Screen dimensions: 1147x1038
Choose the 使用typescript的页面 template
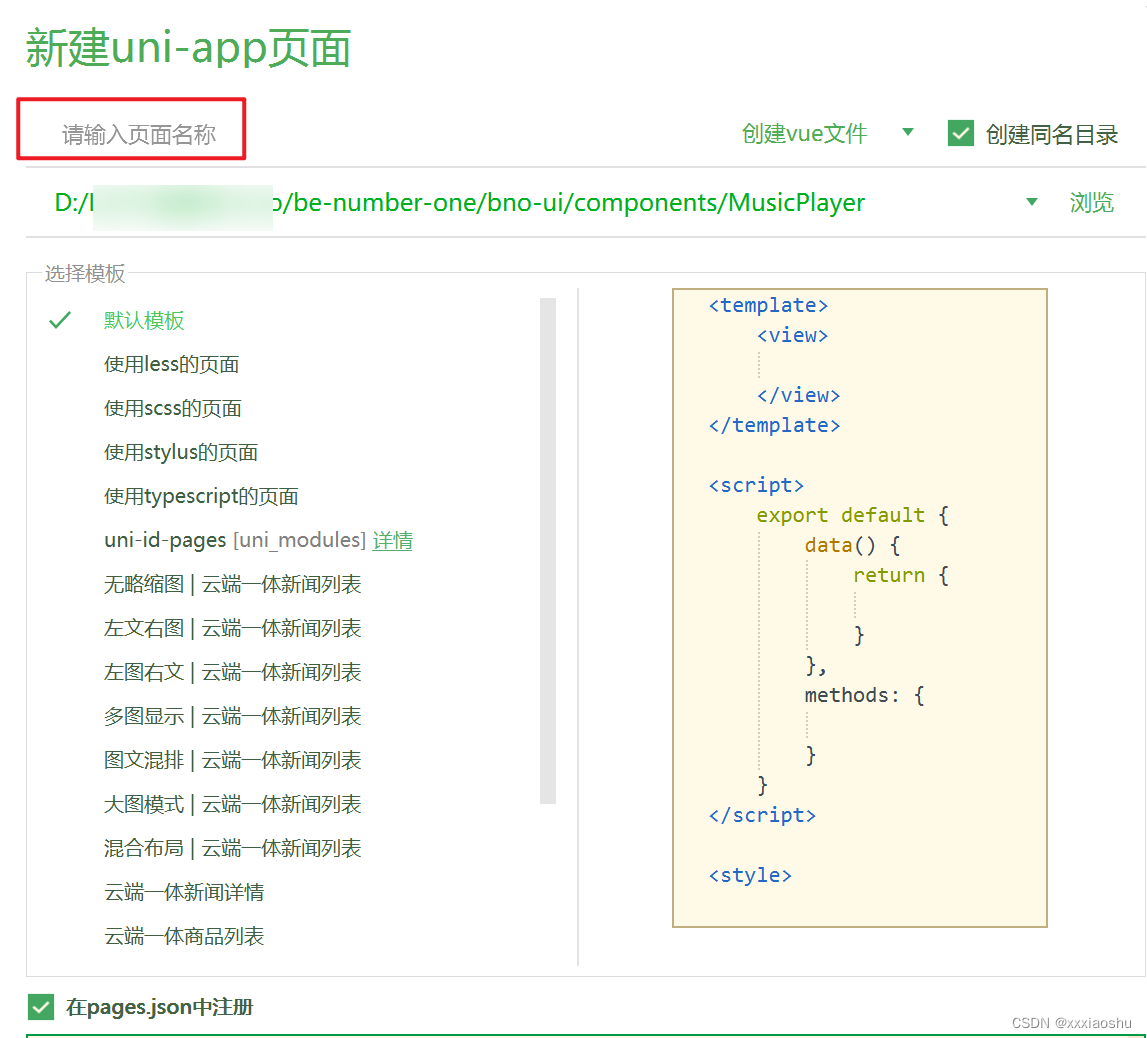pos(203,496)
